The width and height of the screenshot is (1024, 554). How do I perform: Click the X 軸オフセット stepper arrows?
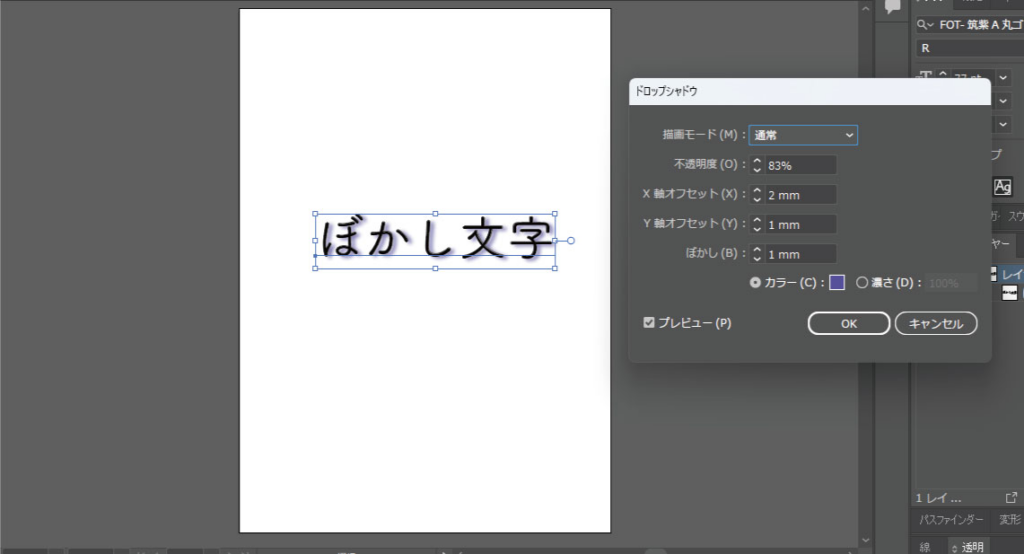pos(757,195)
